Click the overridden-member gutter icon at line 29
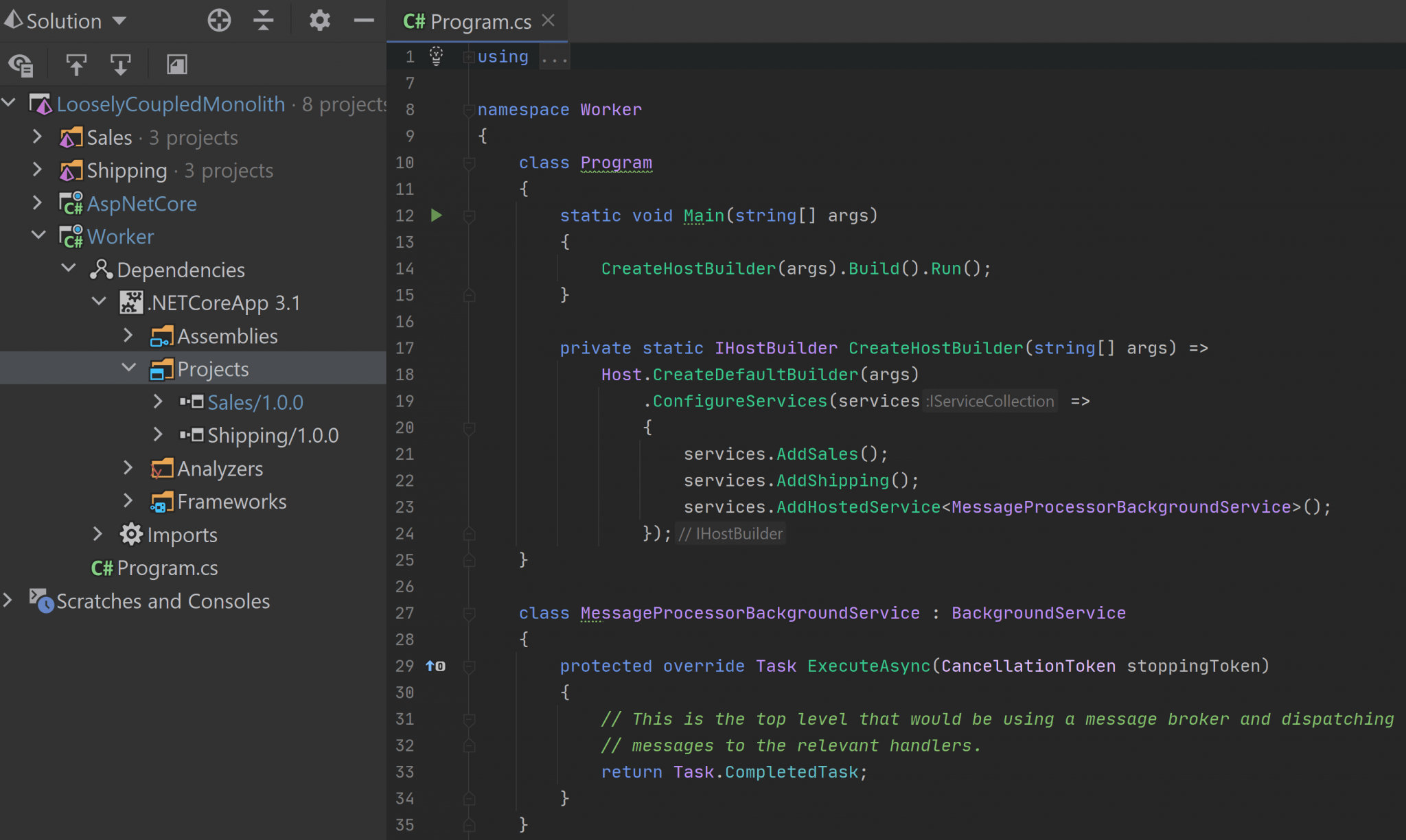The image size is (1406, 840). coord(435,665)
